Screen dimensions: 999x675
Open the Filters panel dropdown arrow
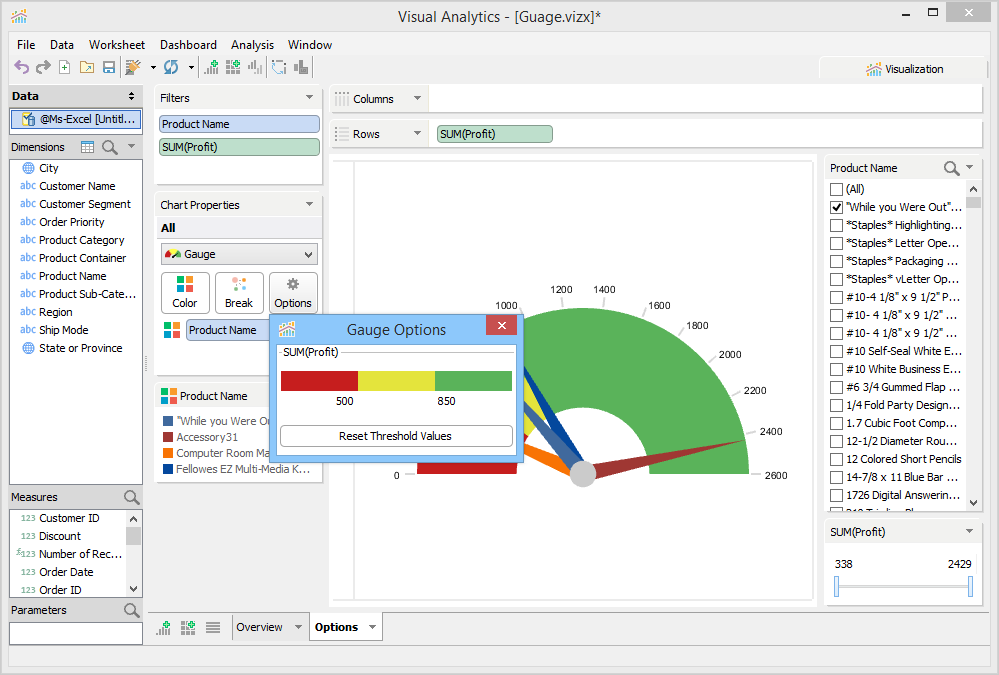(310, 98)
